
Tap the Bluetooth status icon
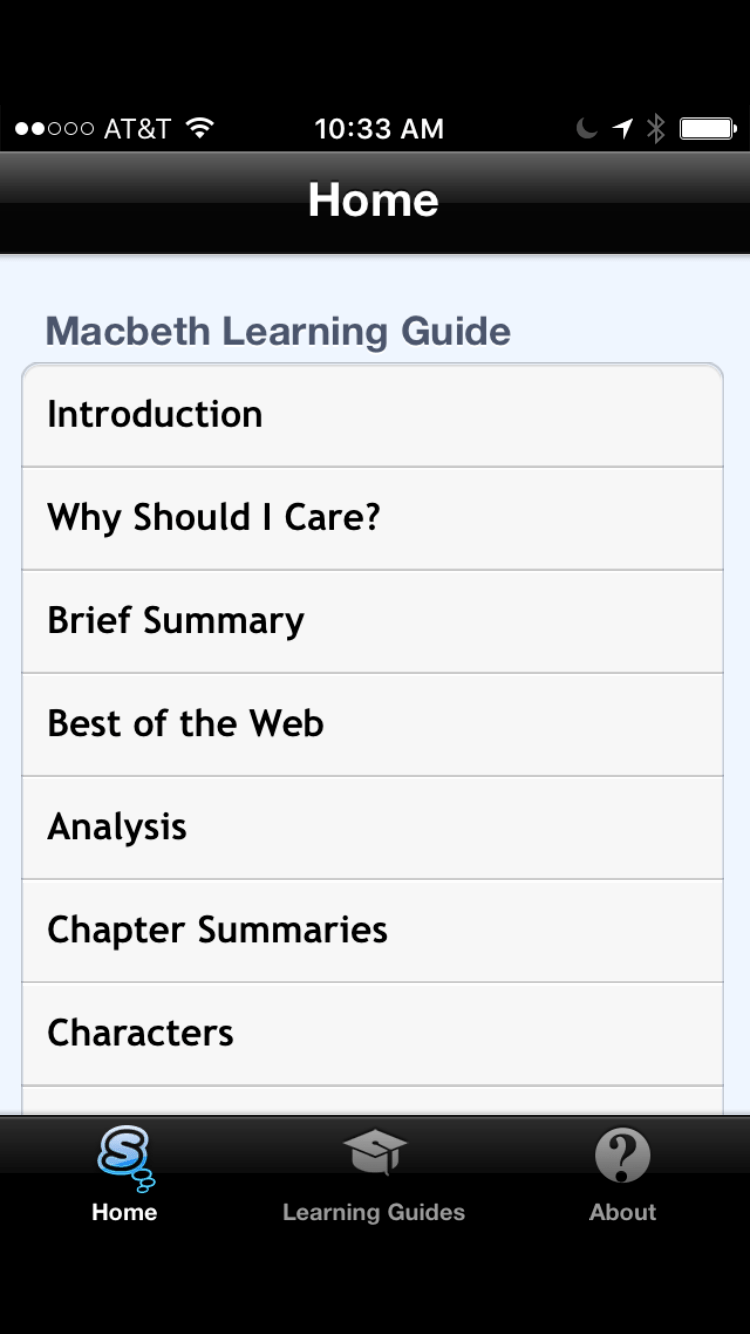(656, 129)
